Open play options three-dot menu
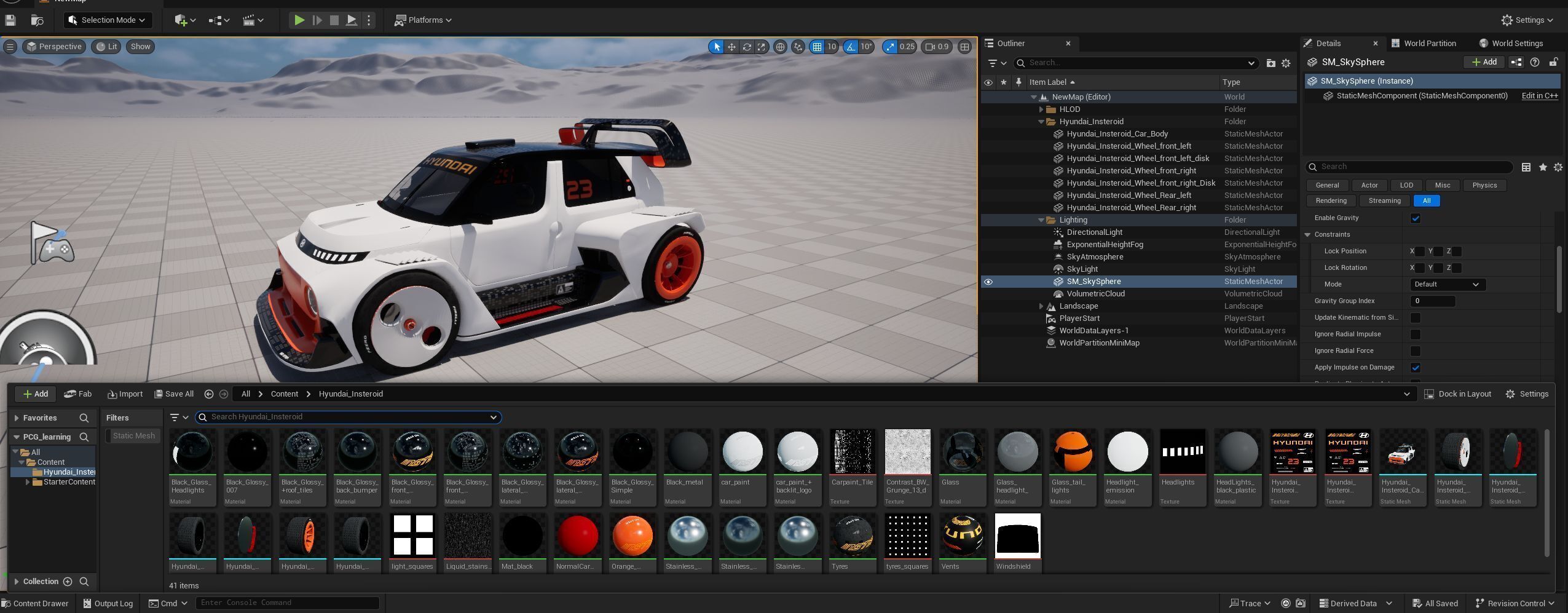1568x613 pixels. click(x=369, y=20)
